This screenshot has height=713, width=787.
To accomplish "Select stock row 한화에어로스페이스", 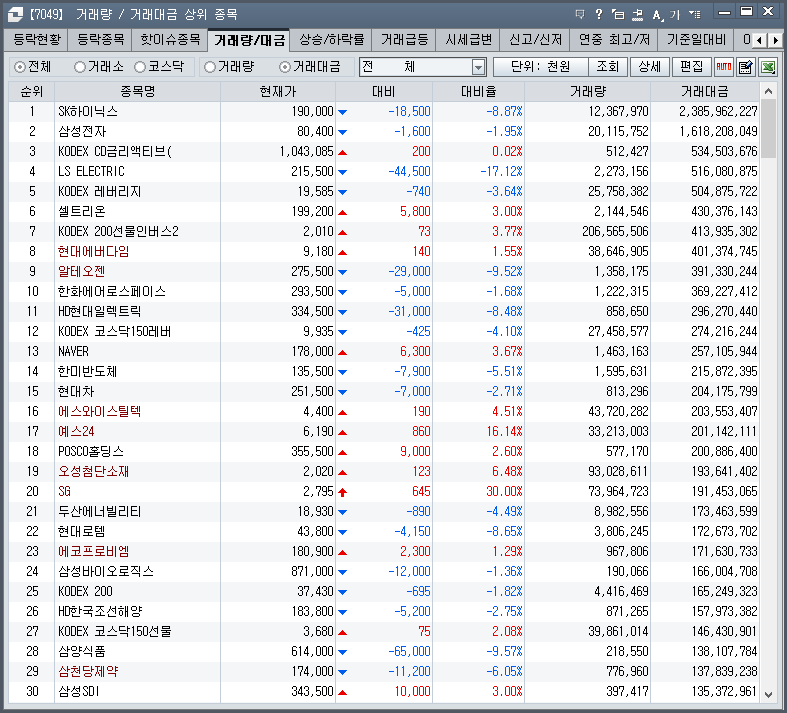I will point(383,292).
